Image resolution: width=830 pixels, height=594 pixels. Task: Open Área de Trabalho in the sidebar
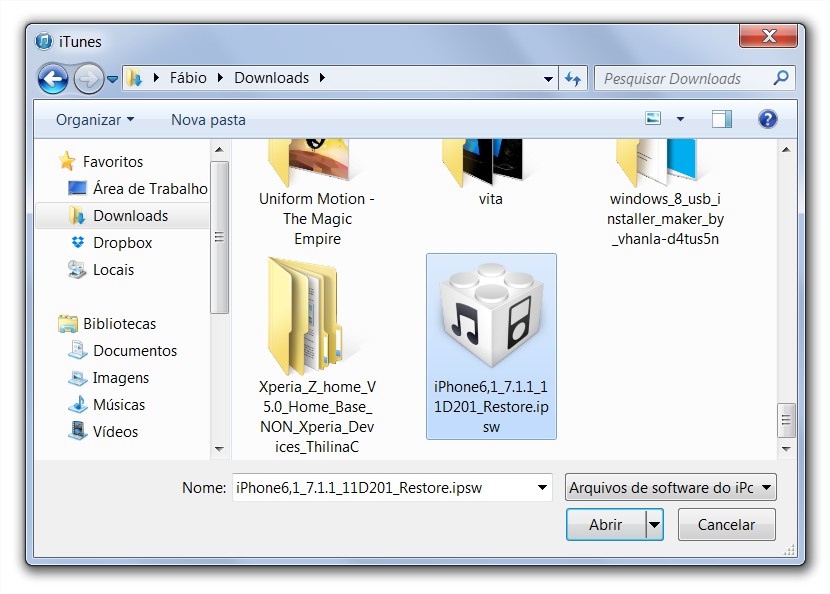(x=150, y=188)
